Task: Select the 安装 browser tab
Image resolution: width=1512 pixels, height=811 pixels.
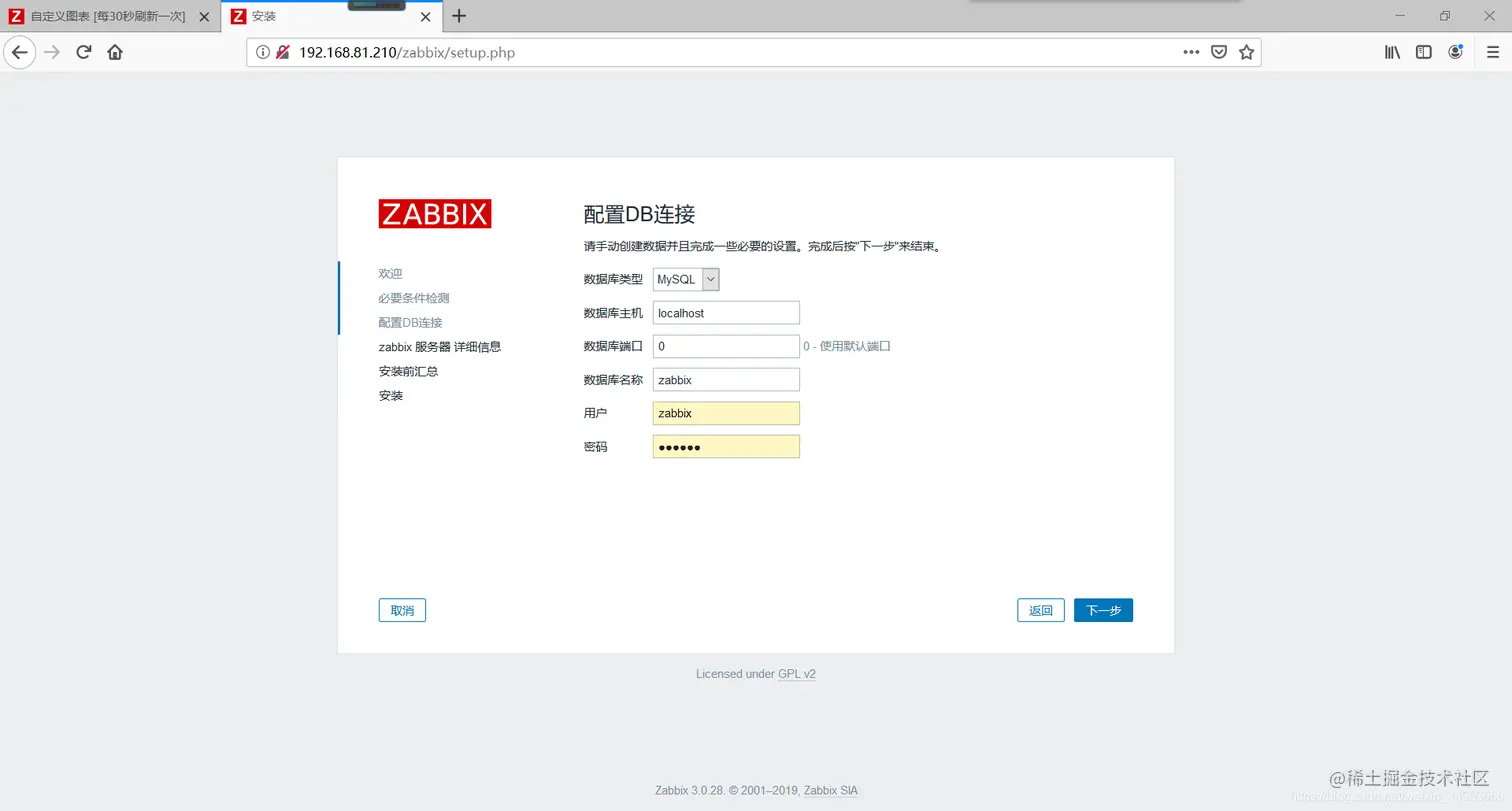Action: click(331, 16)
